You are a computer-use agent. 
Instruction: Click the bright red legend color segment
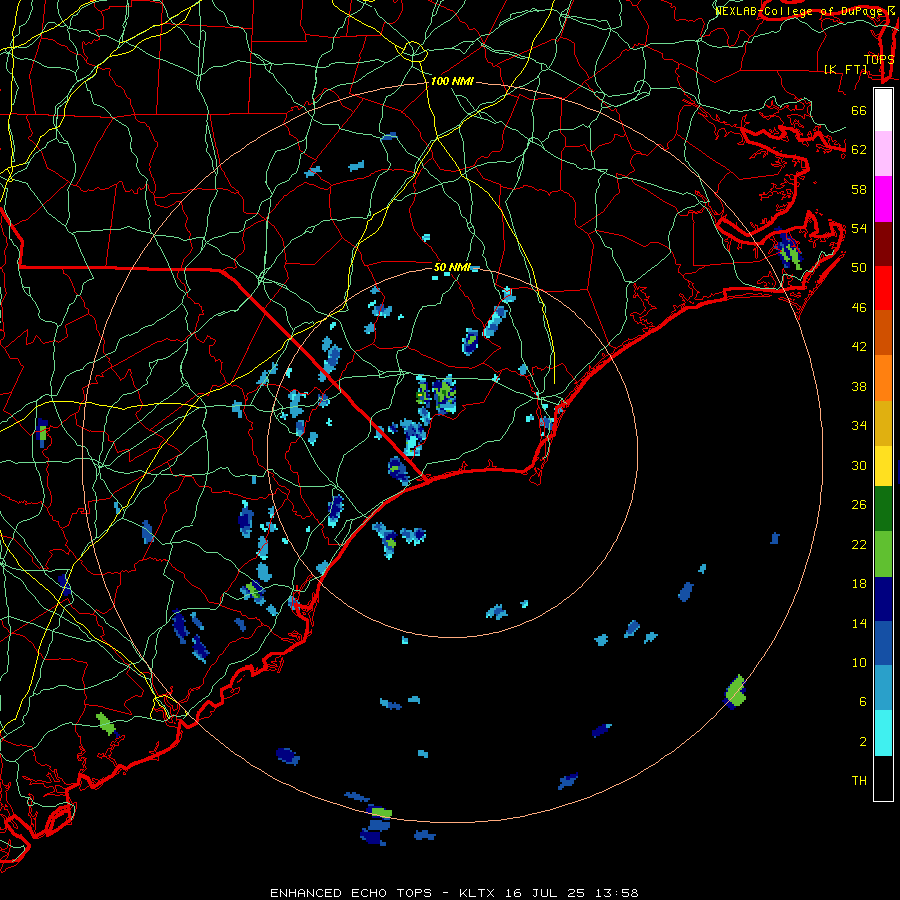pyautogui.click(x=883, y=288)
